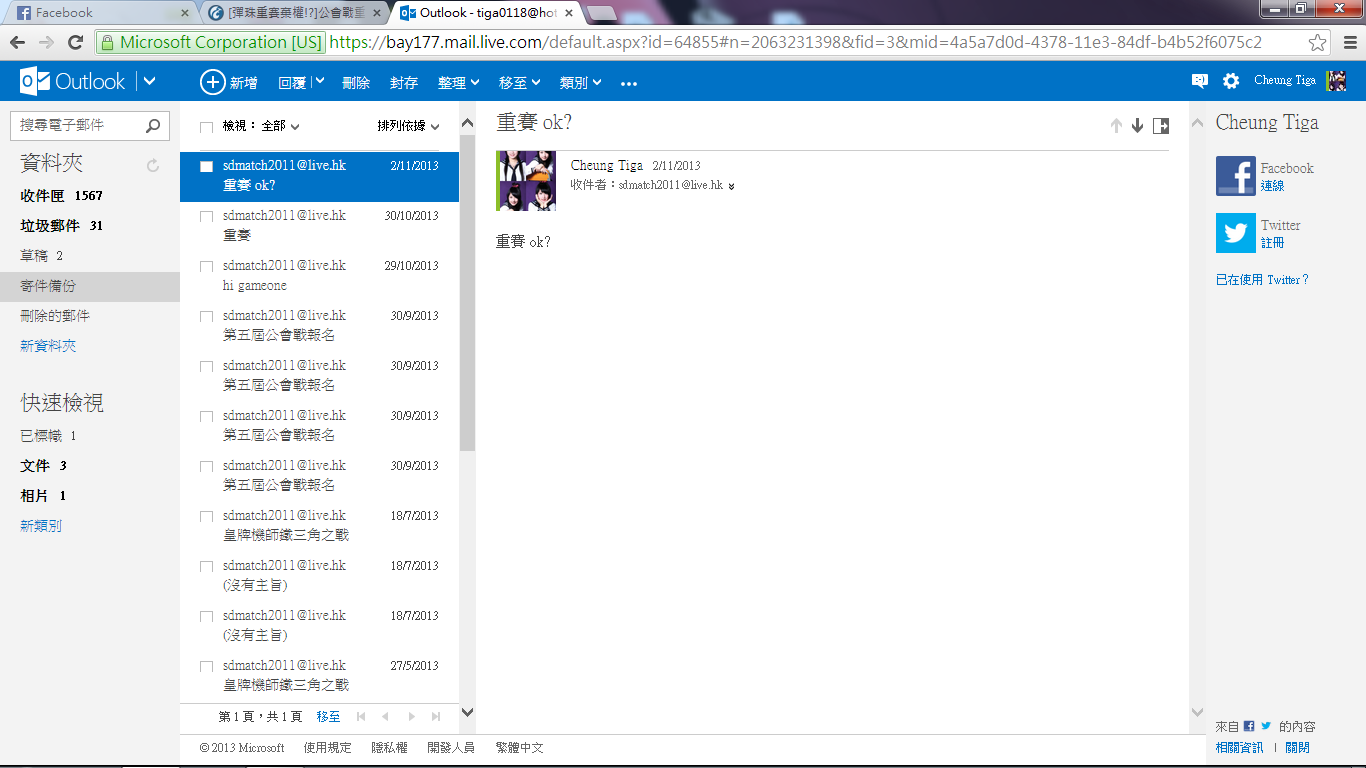The image size is (1366, 768).
Task: Click the magnifier search icon
Action: pyautogui.click(x=153, y=126)
